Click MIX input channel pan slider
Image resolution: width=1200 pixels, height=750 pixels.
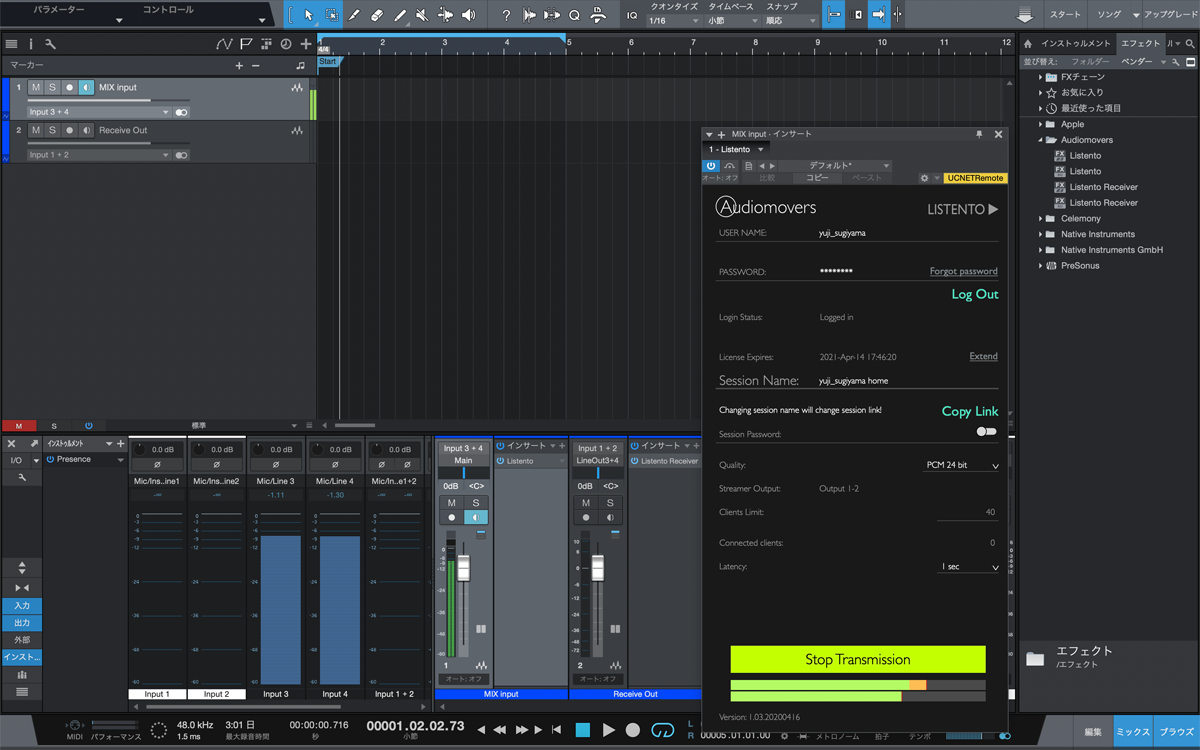click(463, 473)
